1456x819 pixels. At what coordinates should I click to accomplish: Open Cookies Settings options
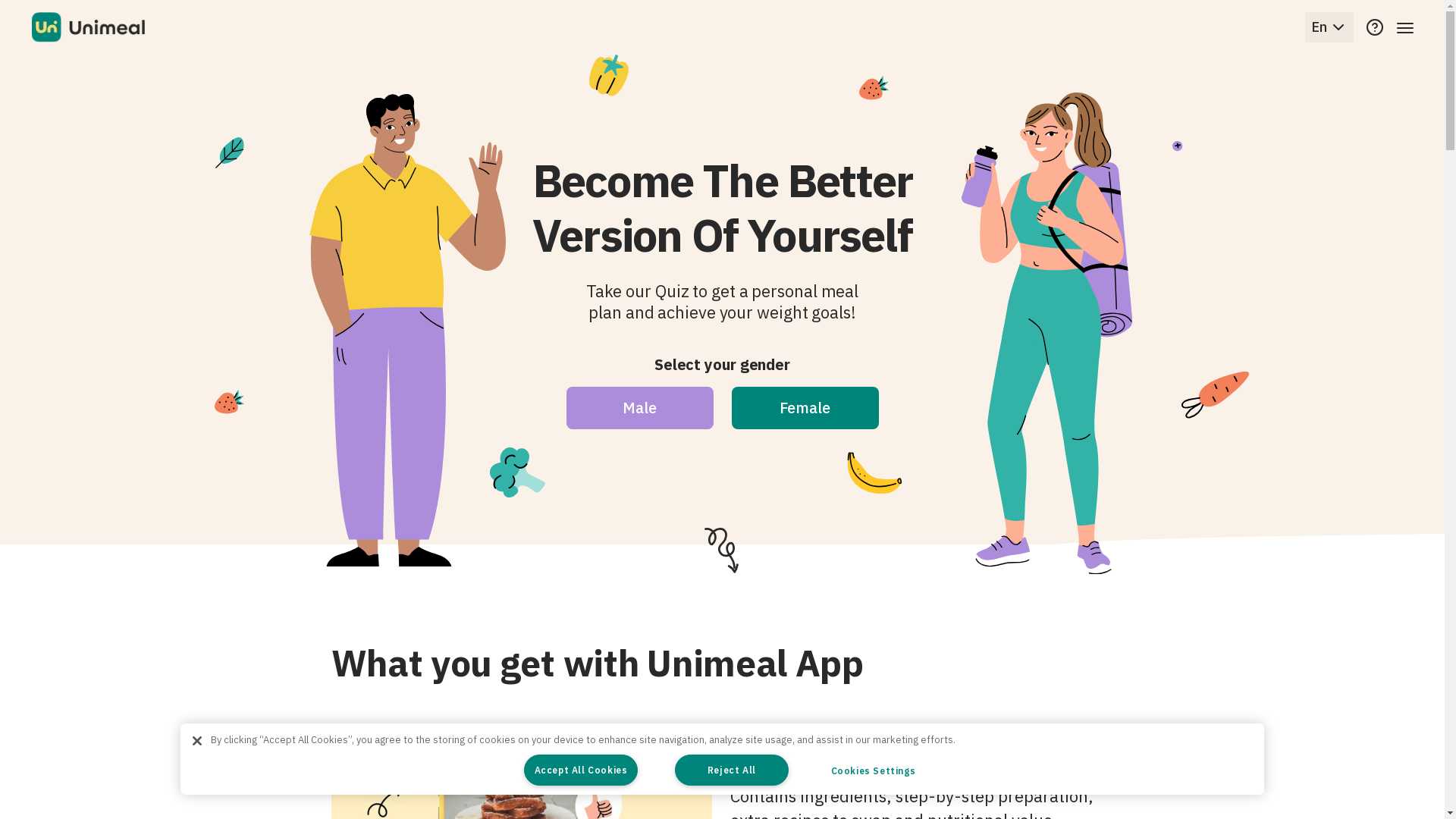(x=873, y=770)
